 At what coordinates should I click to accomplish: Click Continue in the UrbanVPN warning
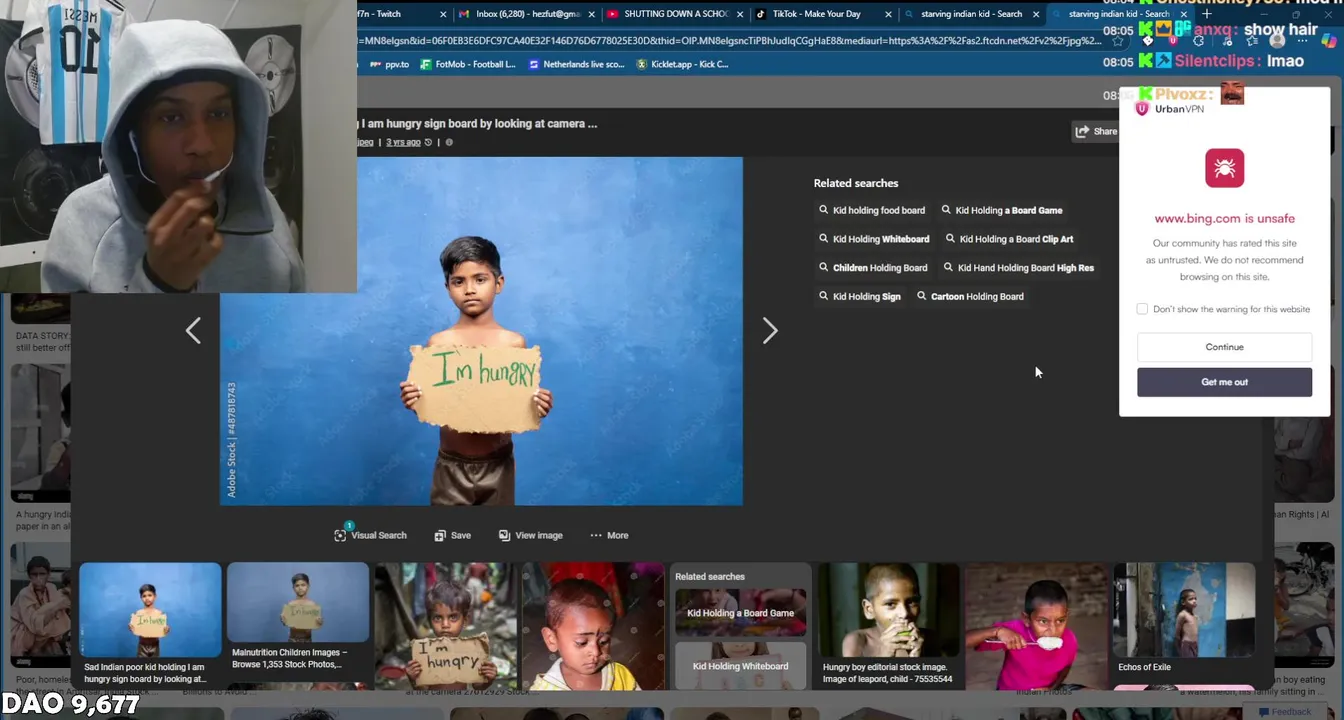(1224, 347)
